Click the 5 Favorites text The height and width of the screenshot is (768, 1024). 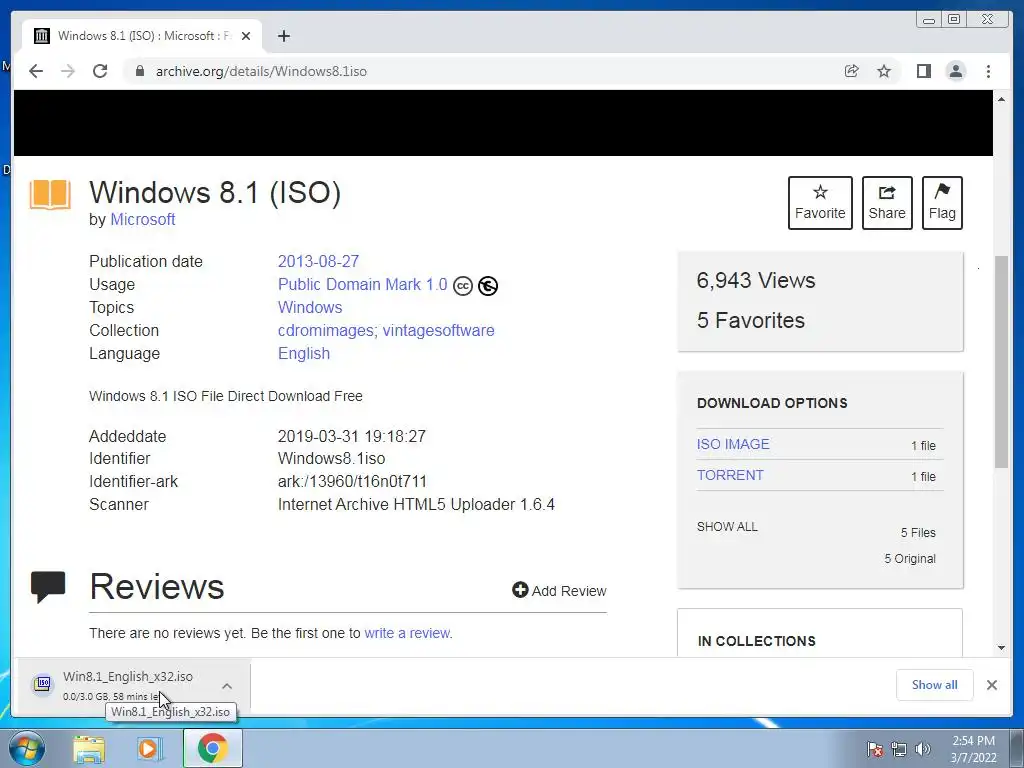(750, 321)
